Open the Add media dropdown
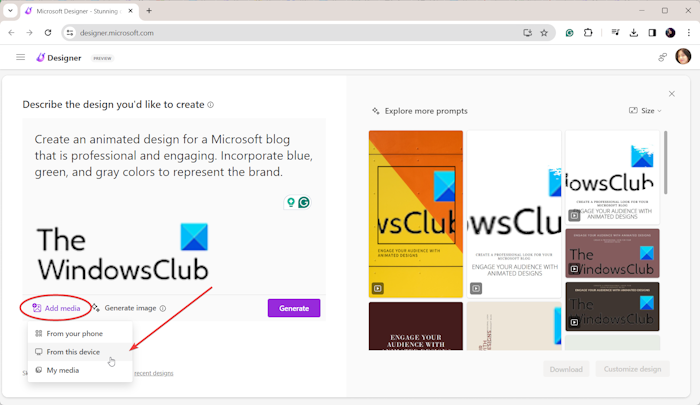Screen dimensions: 700x405 click(x=56, y=308)
